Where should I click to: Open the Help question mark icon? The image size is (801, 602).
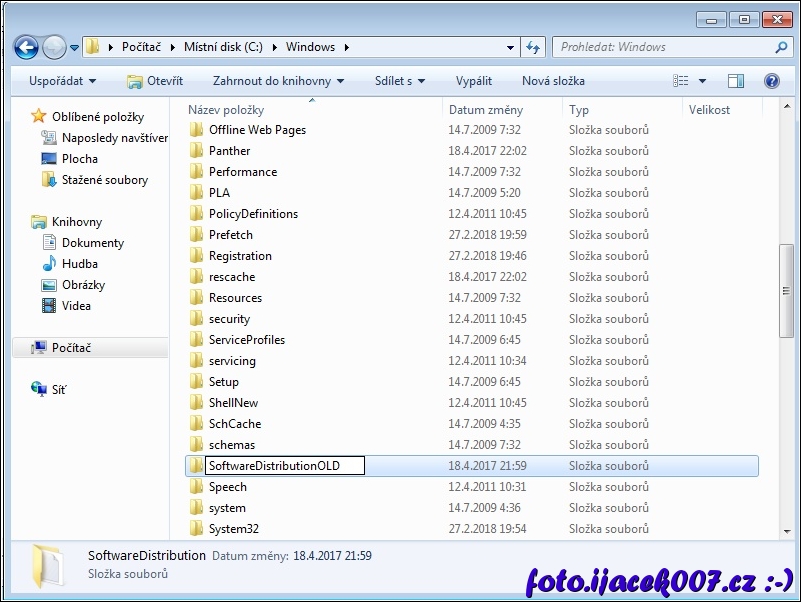click(x=771, y=81)
